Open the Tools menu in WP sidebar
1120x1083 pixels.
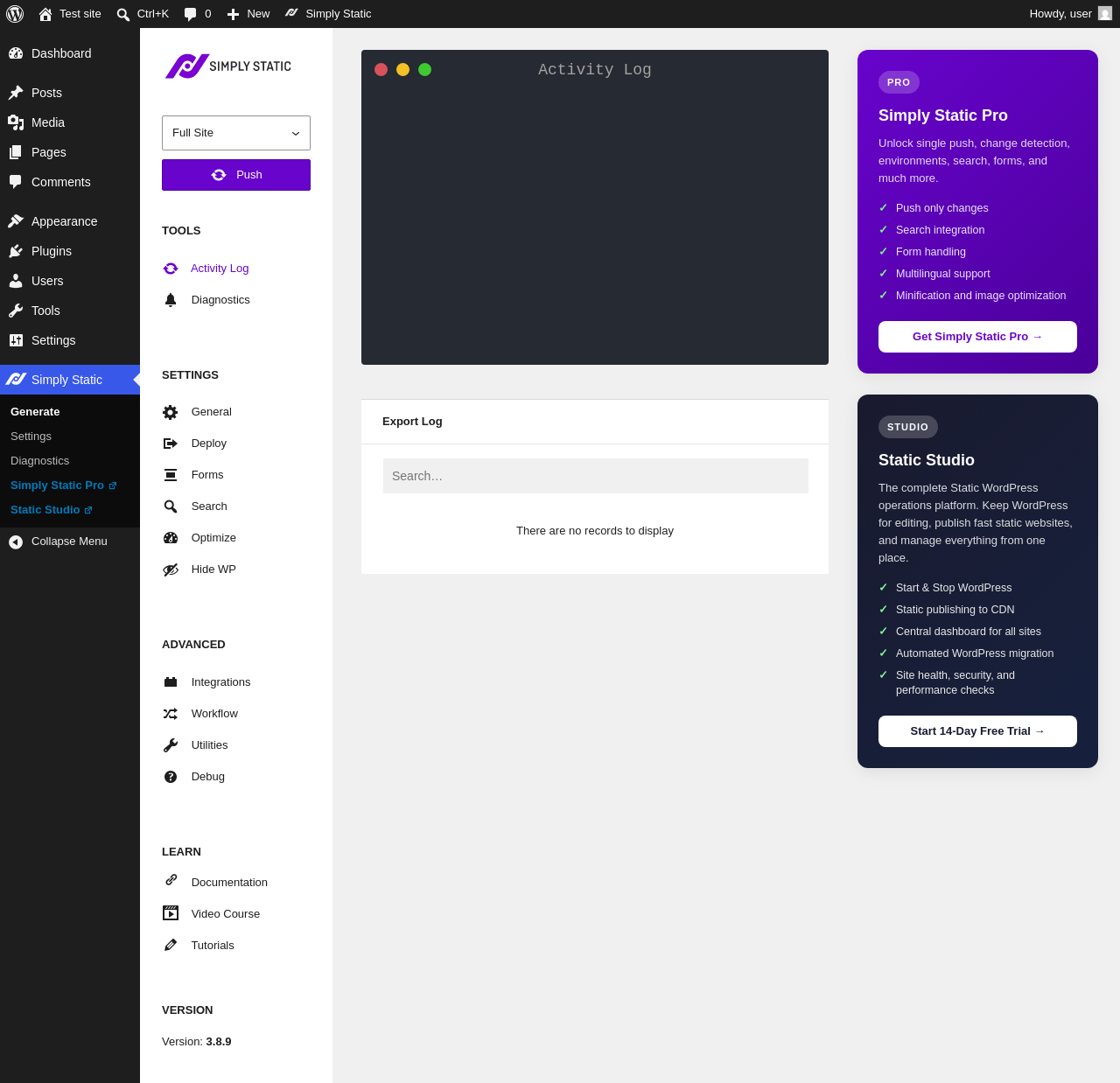[70, 311]
